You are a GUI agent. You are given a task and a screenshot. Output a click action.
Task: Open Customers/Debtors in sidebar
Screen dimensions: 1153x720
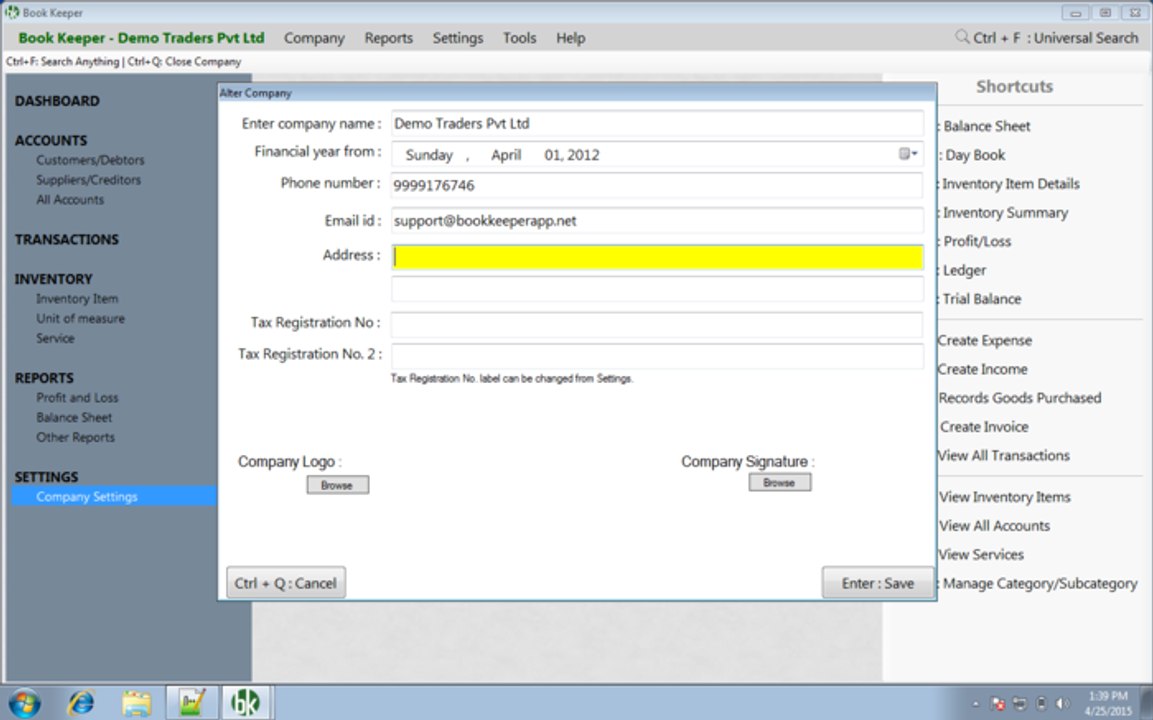tap(90, 160)
